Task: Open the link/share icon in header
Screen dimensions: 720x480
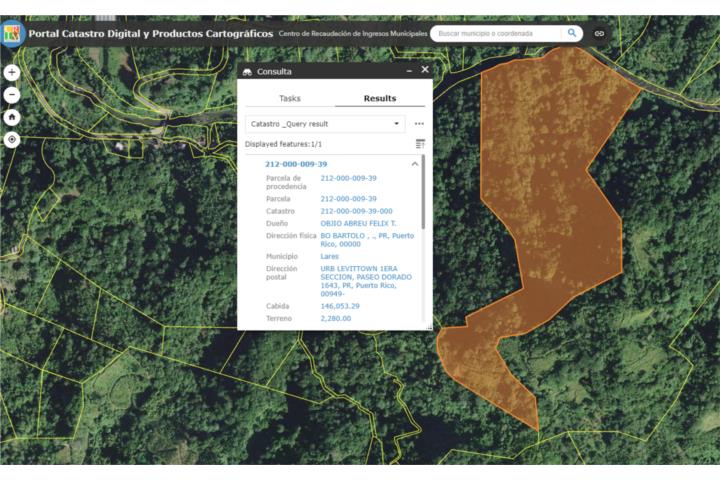Action: coord(600,33)
